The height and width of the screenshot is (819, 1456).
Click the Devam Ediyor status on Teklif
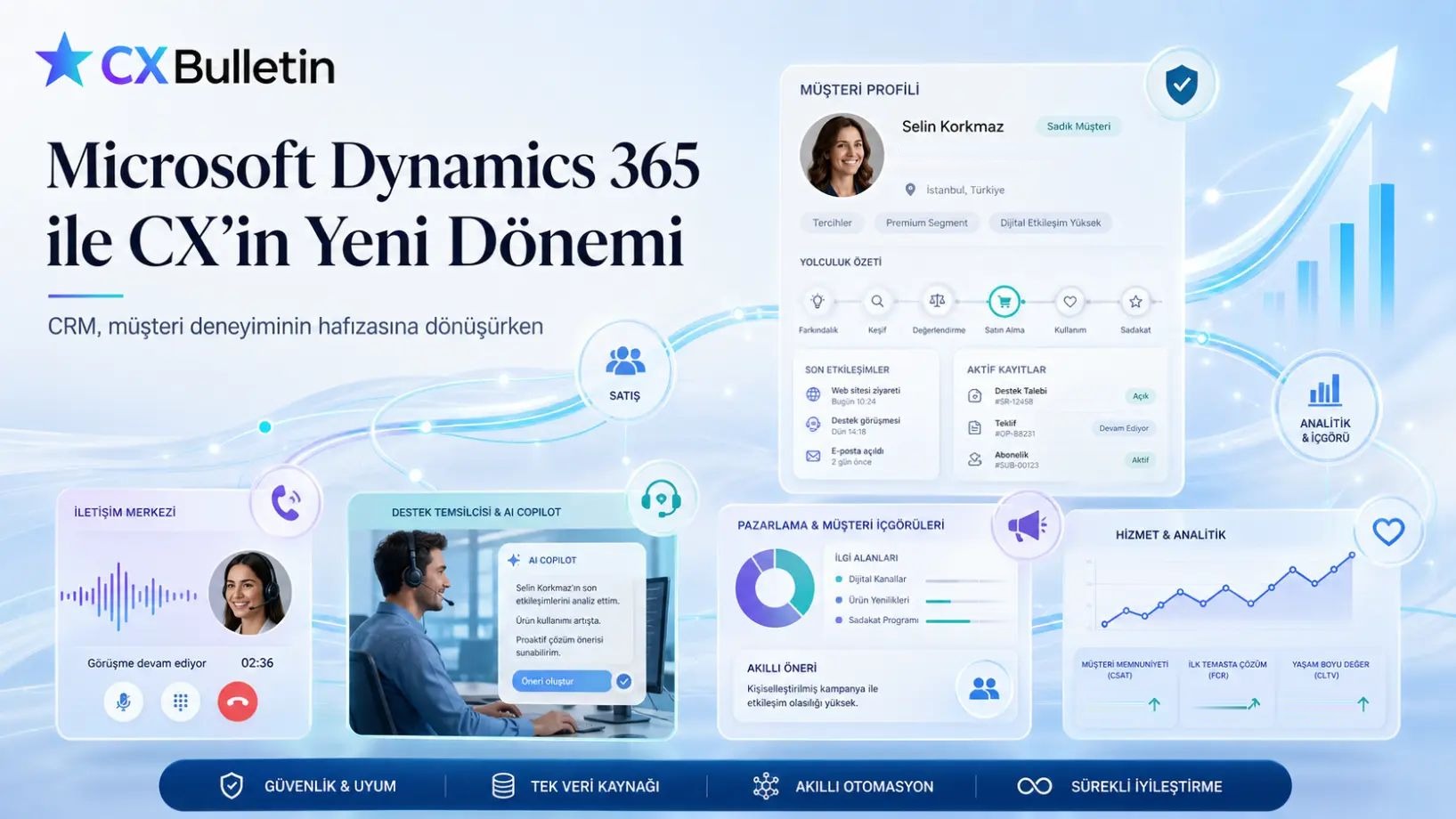pyautogui.click(x=1123, y=428)
